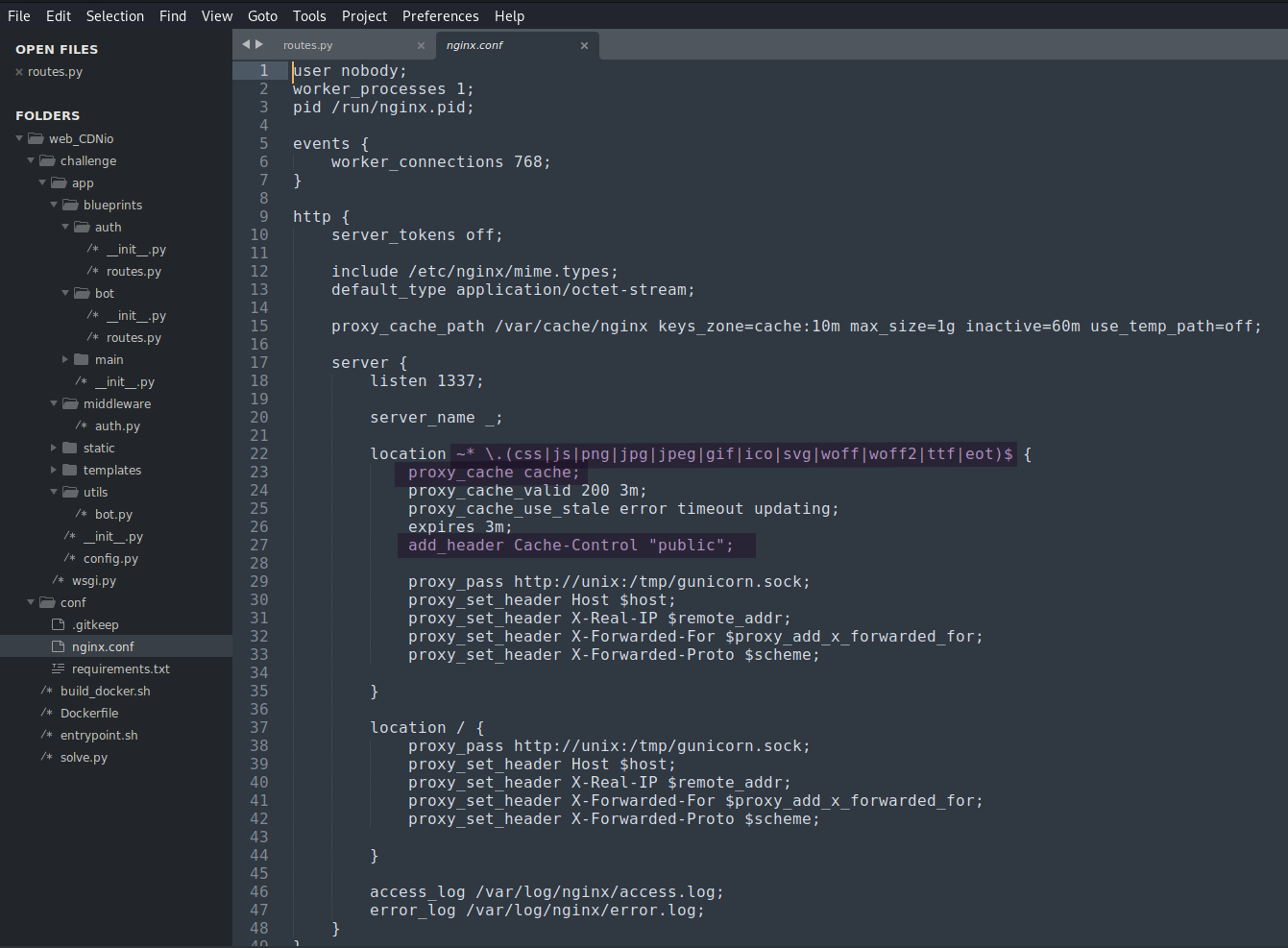The height and width of the screenshot is (948, 1288).
Task: Collapse the middleware folder arrow
Action: pos(54,403)
